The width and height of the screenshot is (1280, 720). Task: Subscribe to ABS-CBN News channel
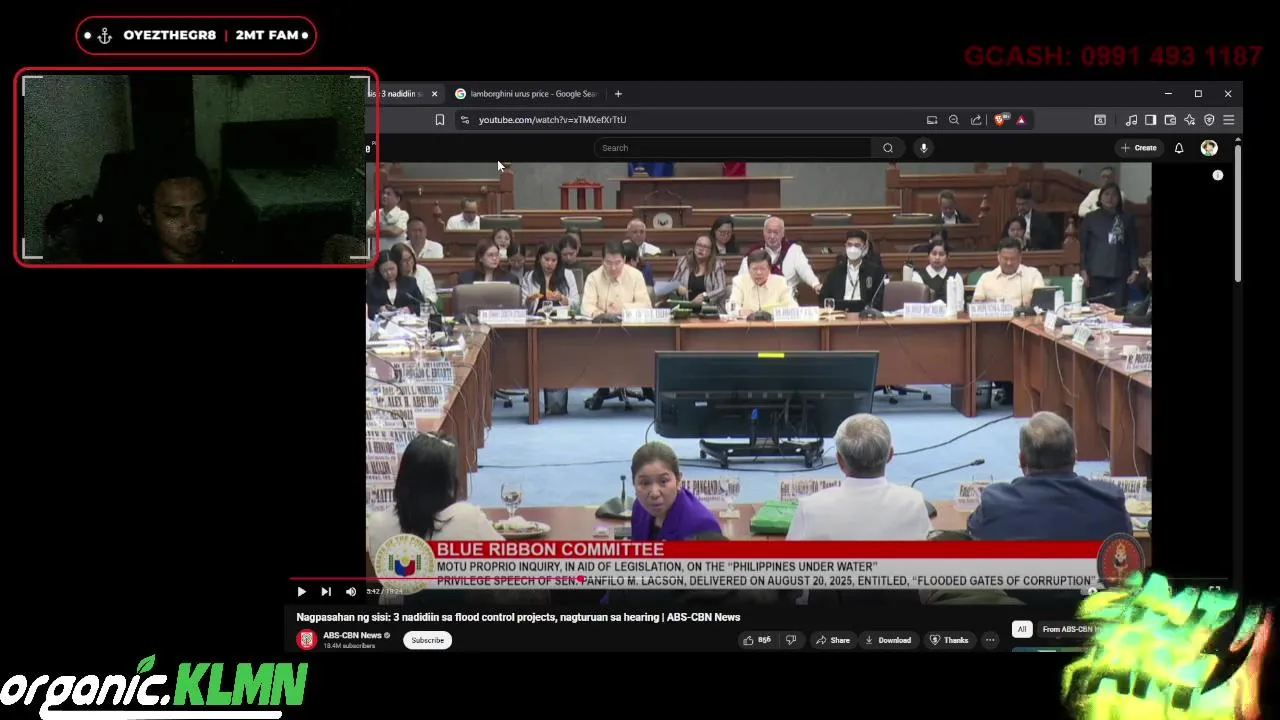pyautogui.click(x=427, y=640)
